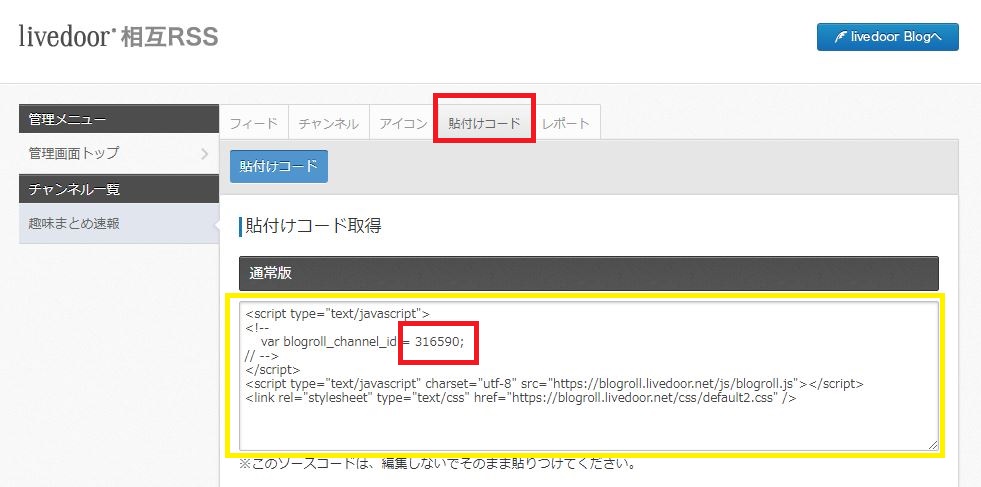Go to 管理画面トップ in sidebar

pyautogui.click(x=119, y=153)
